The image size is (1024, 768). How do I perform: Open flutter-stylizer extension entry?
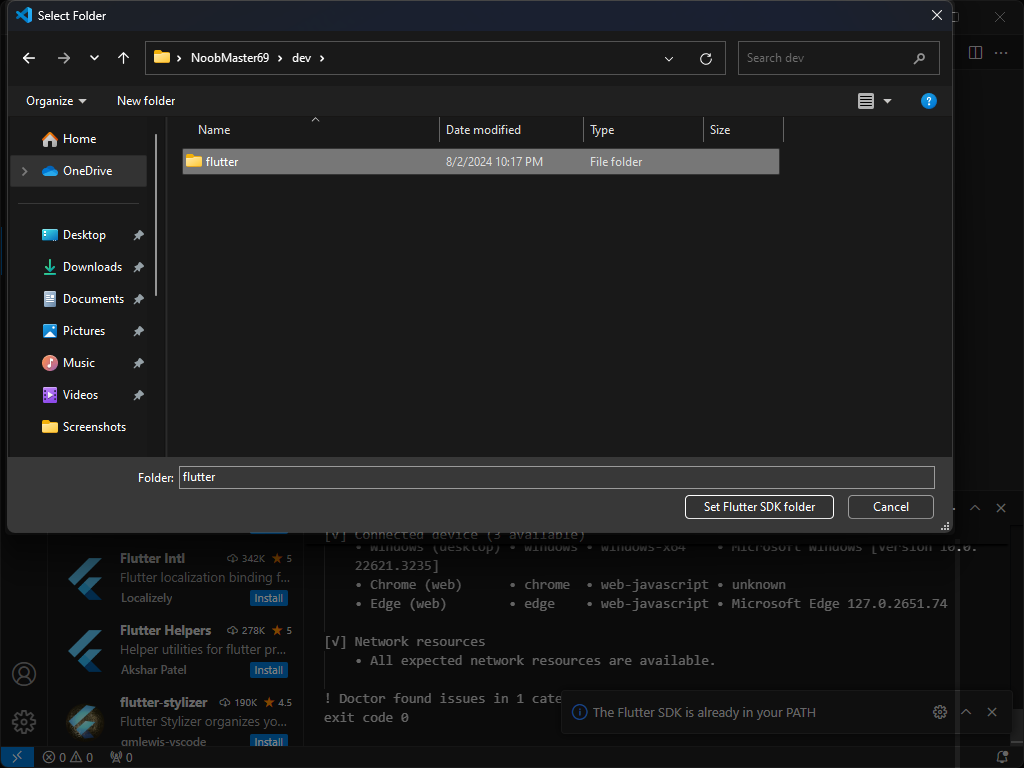pos(178,718)
